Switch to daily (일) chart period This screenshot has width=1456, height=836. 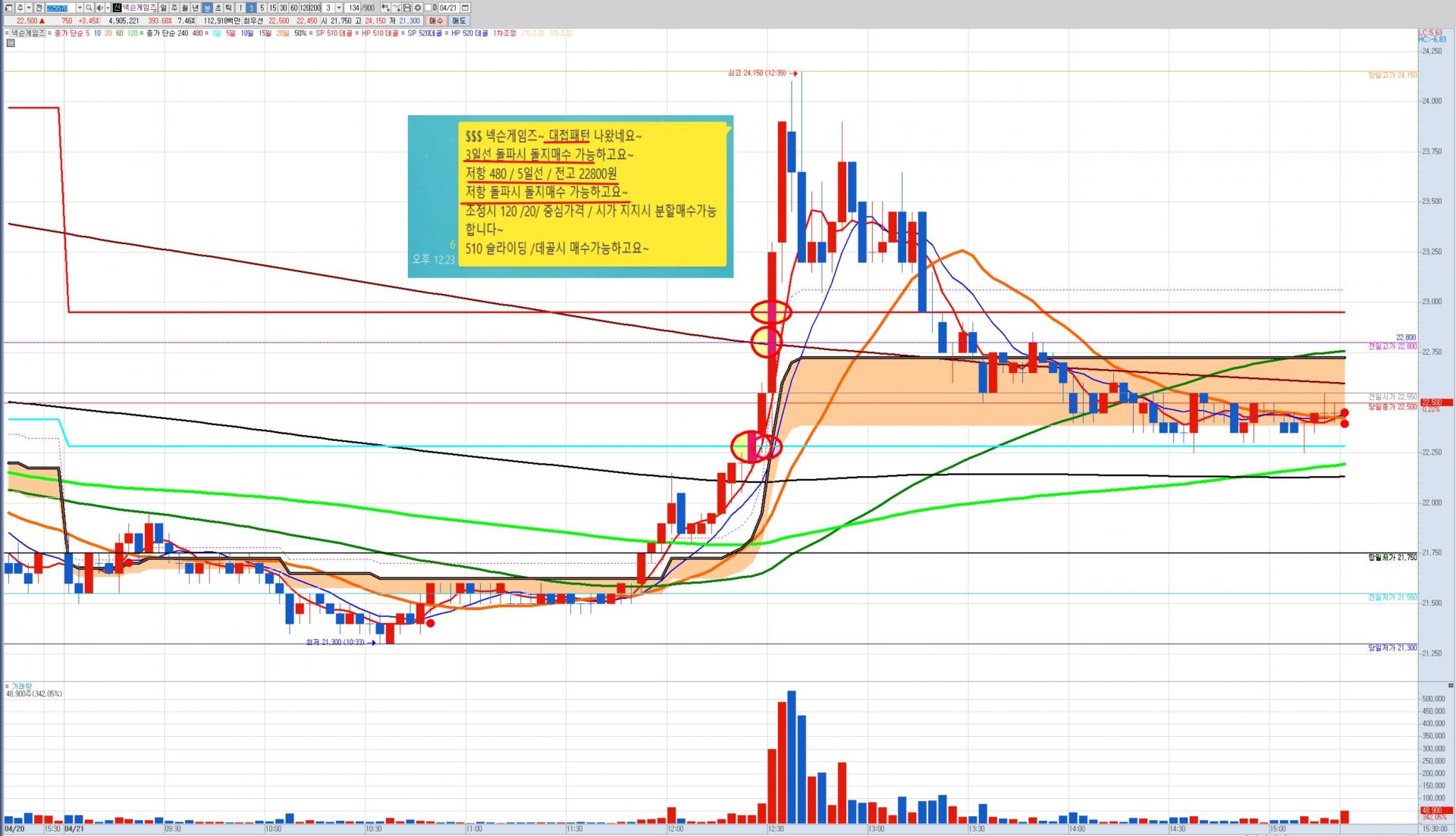click(163, 8)
